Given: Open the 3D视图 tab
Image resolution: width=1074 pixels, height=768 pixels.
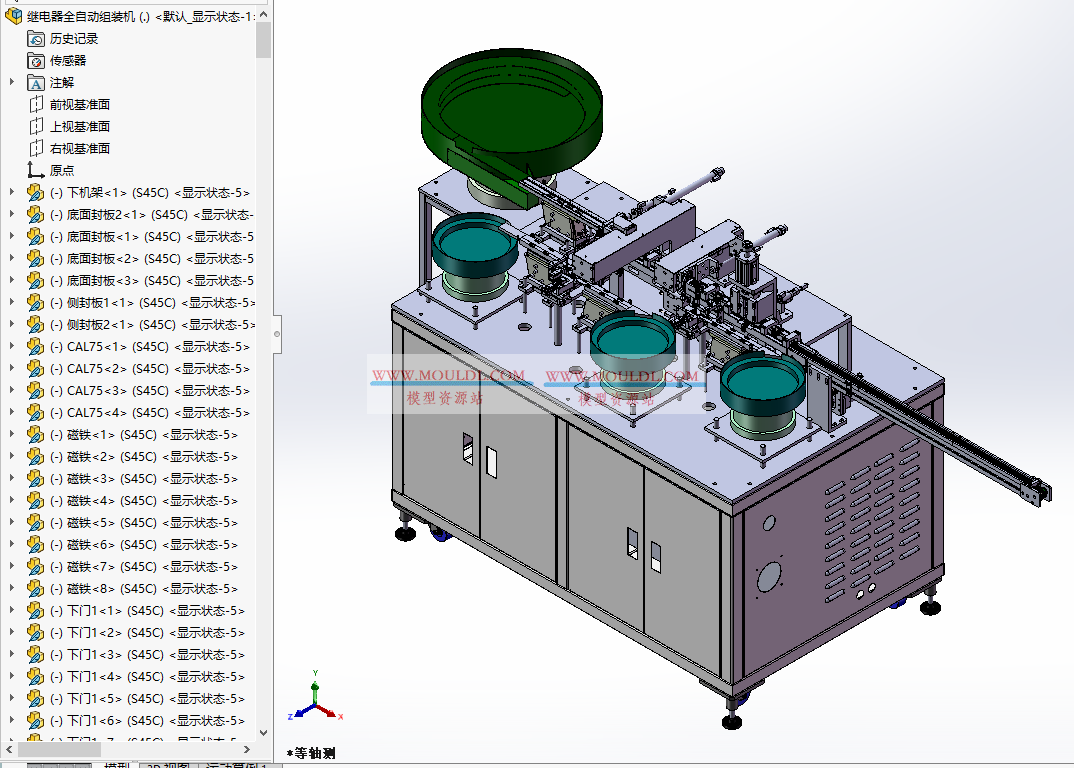Looking at the screenshot, I should [x=162, y=763].
